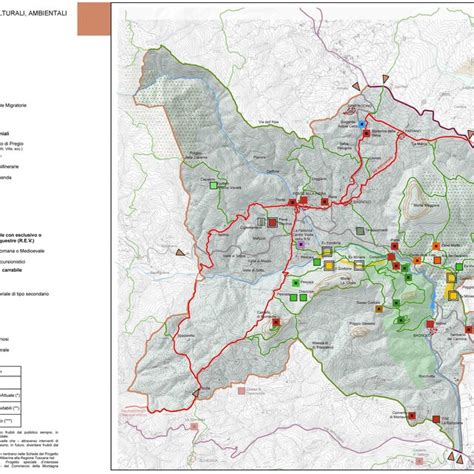Click the faded pink square south of the boundary
The image size is (474, 474).
click(241, 391)
